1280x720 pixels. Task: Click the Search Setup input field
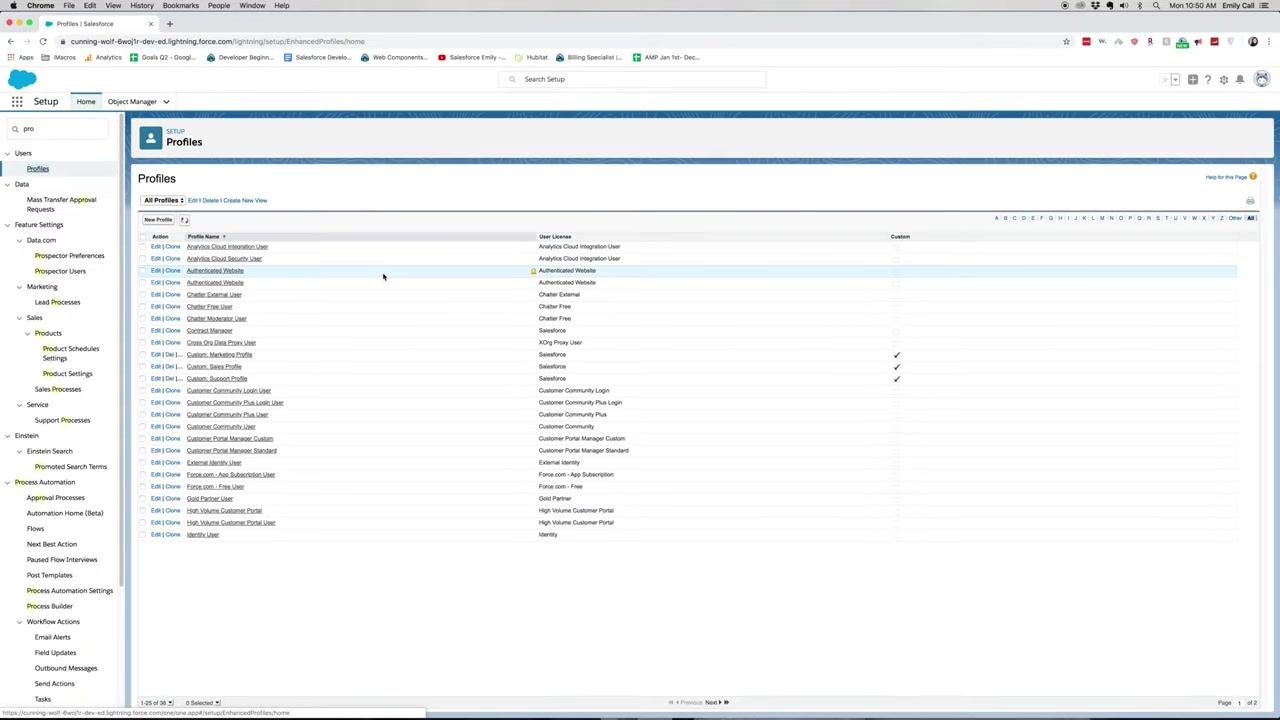click(x=632, y=79)
